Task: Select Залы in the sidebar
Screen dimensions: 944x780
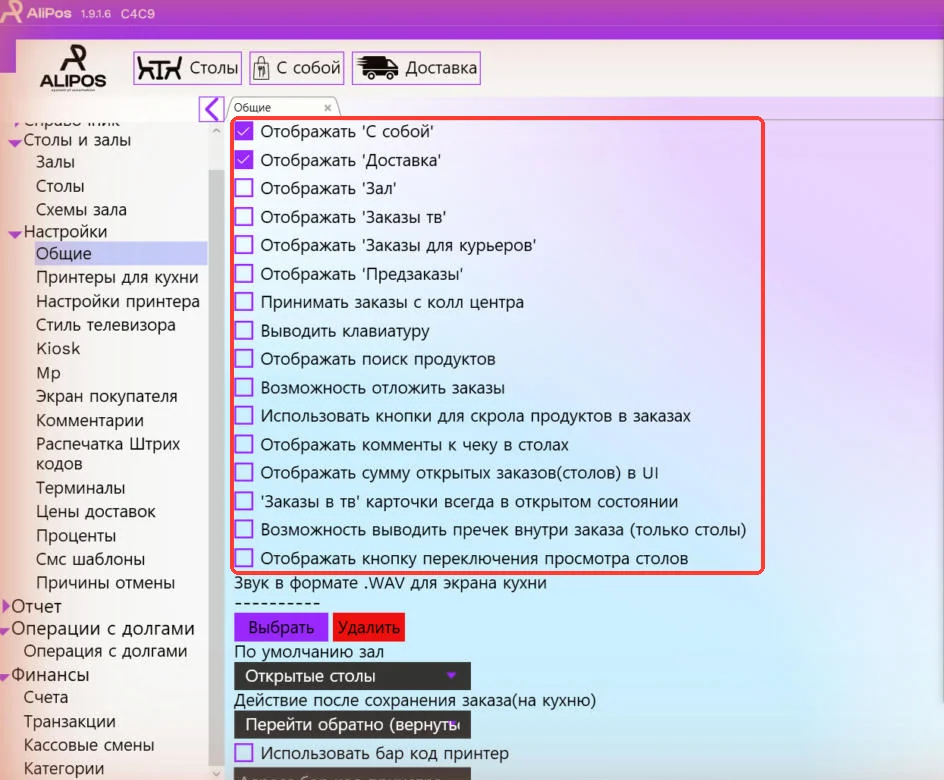Action: coord(55,162)
